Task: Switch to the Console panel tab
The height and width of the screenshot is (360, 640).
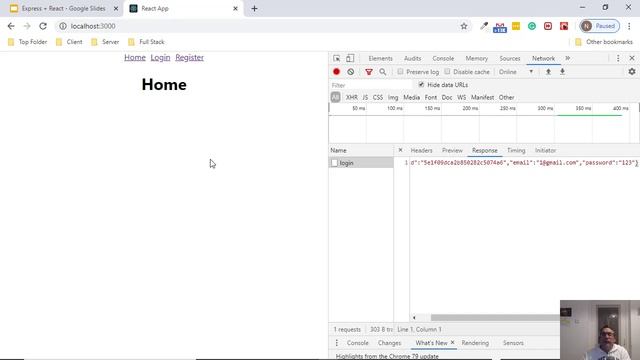Action: point(443,58)
